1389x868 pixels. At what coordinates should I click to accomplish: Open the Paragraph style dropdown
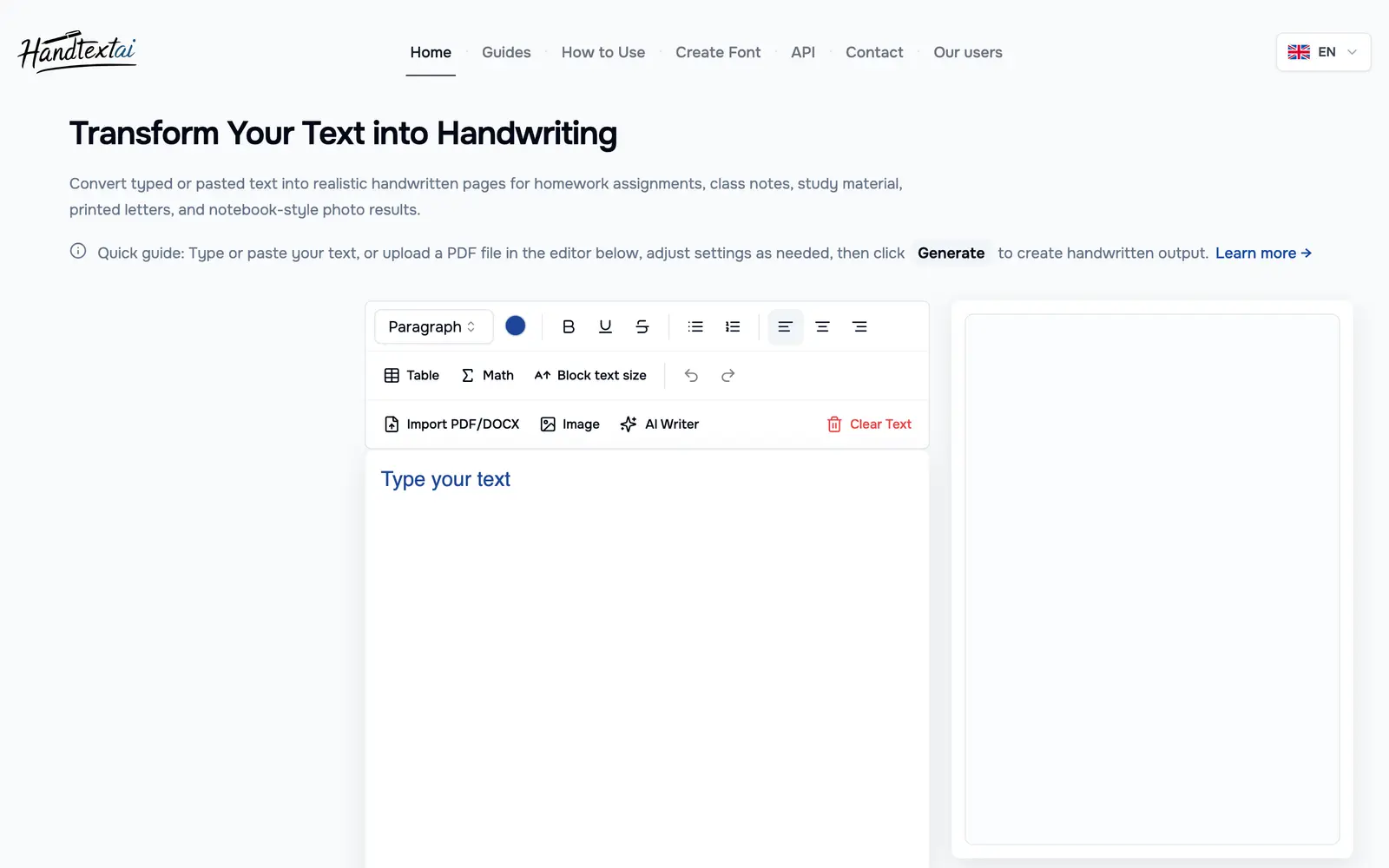433,326
